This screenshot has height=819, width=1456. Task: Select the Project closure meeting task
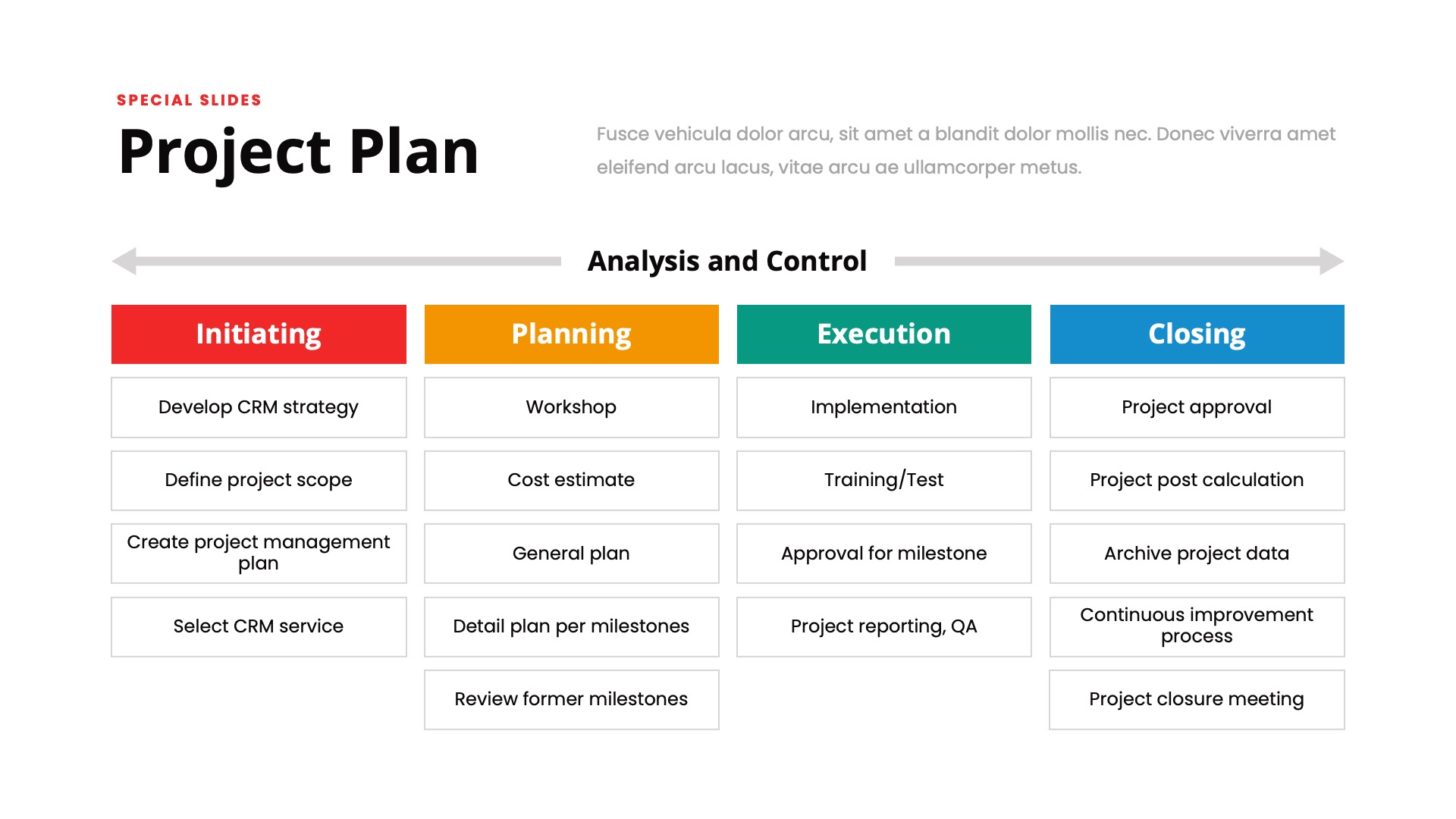pos(1195,698)
